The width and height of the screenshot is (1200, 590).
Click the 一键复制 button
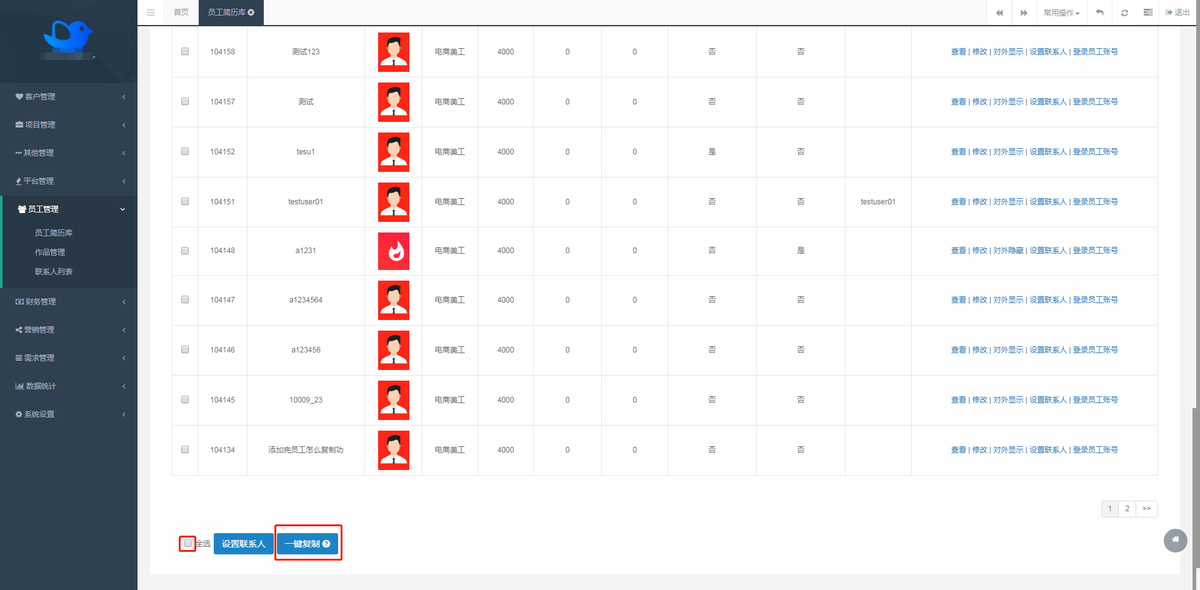[x=307, y=544]
